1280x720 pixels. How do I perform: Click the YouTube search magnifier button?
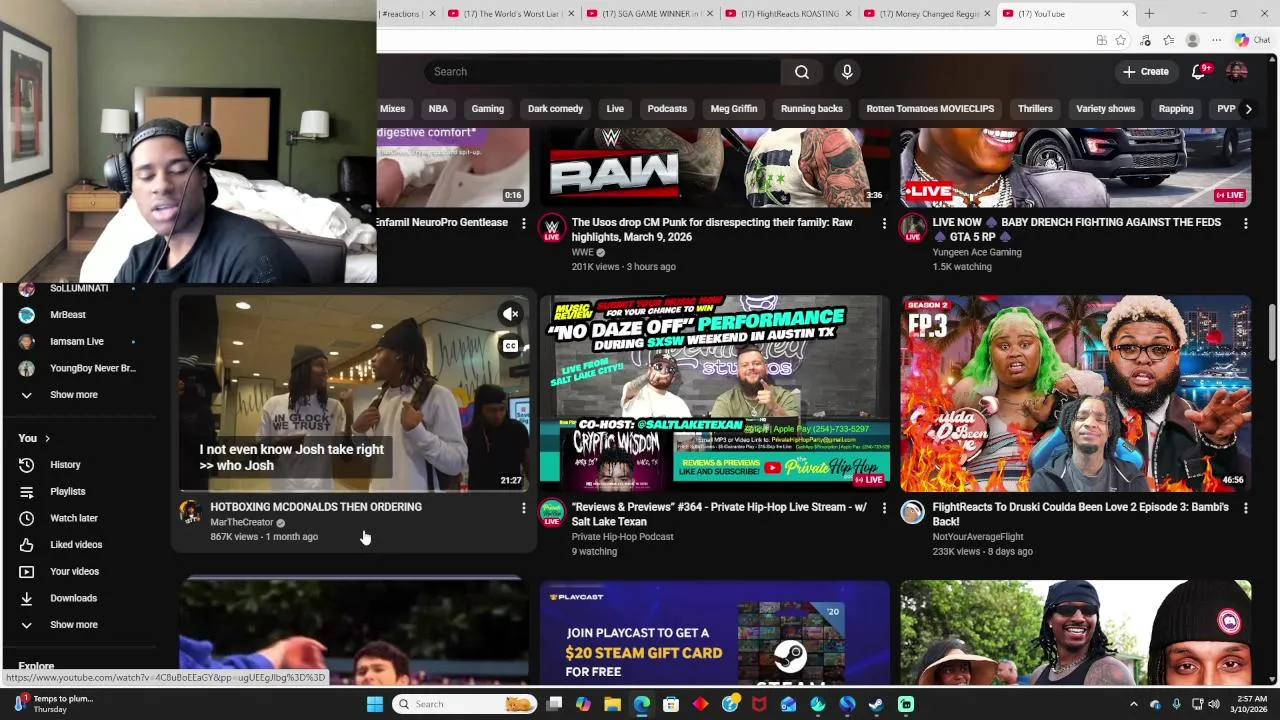(x=801, y=72)
